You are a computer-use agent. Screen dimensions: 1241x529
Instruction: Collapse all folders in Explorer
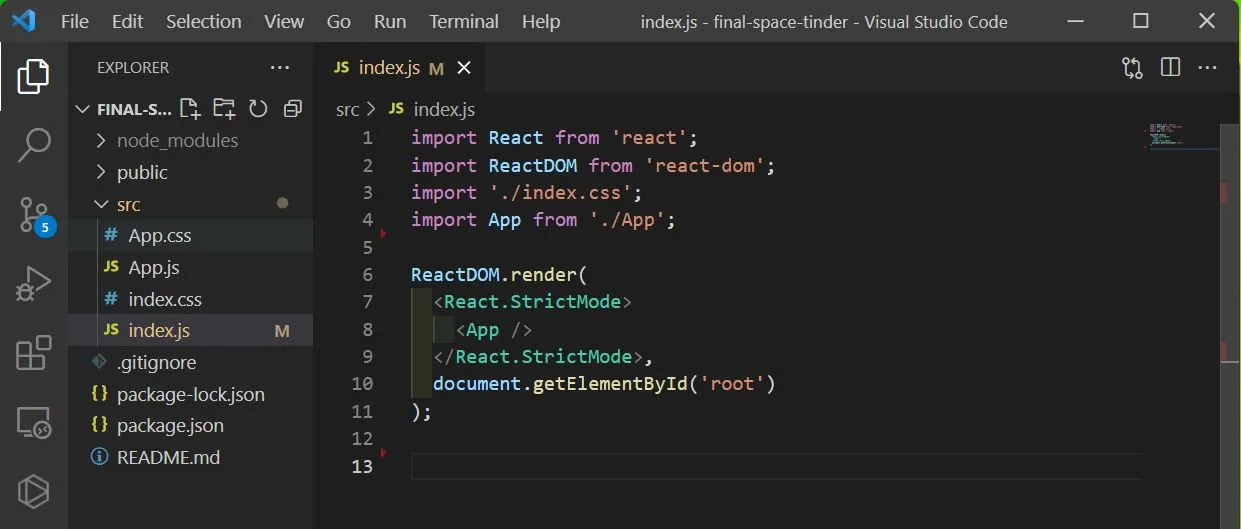(x=292, y=108)
